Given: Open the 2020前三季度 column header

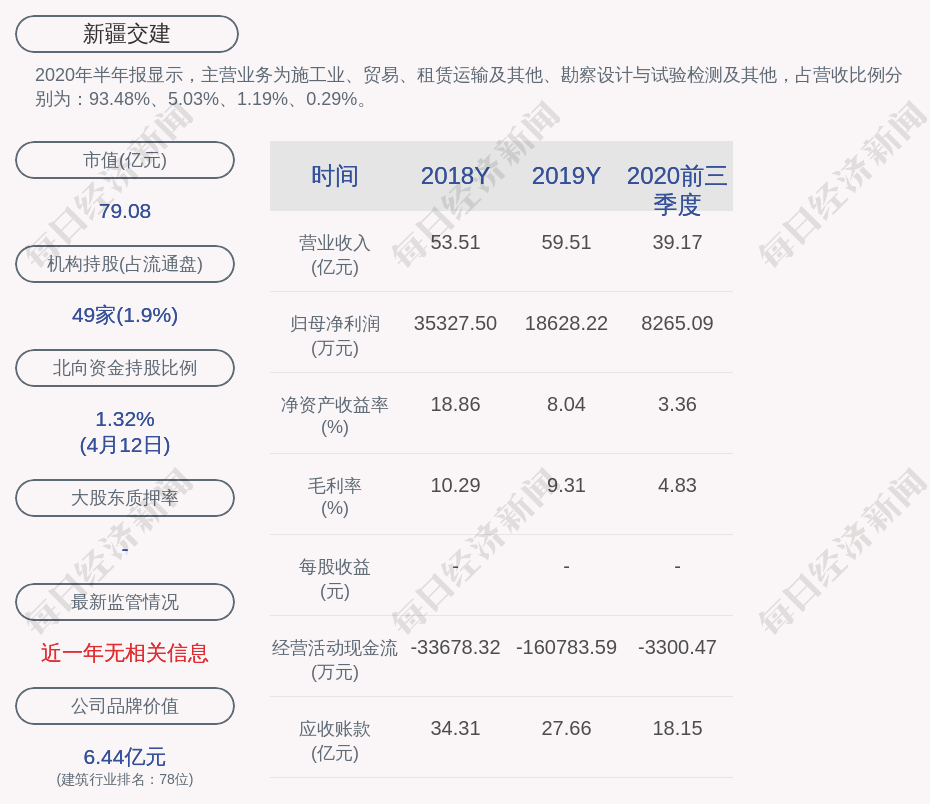Looking at the screenshot, I should pyautogui.click(x=678, y=190).
